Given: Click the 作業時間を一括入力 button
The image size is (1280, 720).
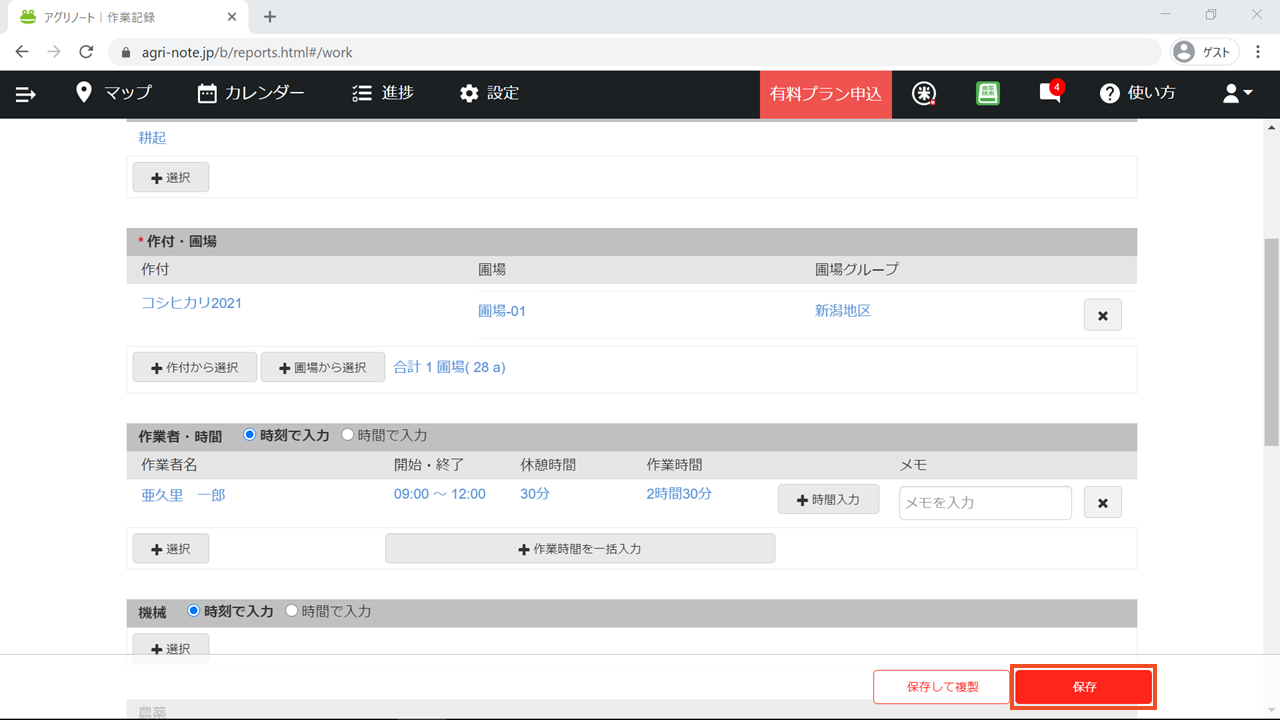Looking at the screenshot, I should [x=579, y=549].
